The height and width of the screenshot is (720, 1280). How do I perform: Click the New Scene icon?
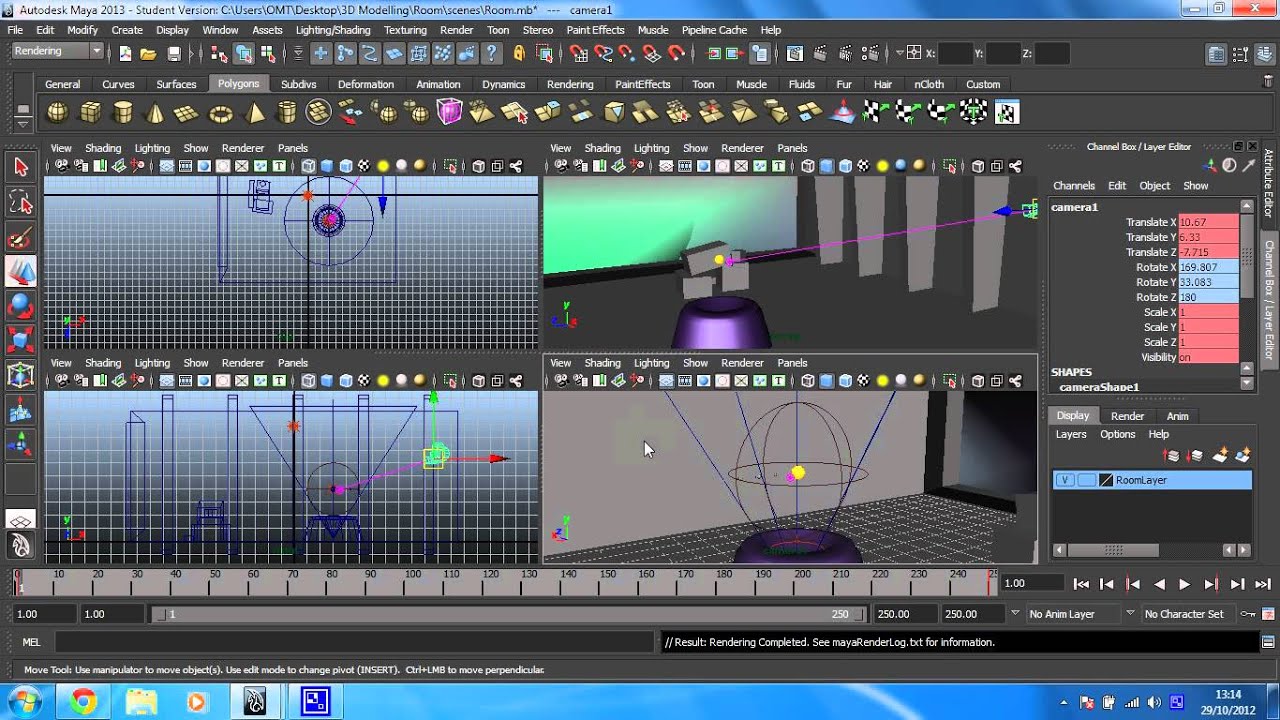pyautogui.click(x=124, y=53)
